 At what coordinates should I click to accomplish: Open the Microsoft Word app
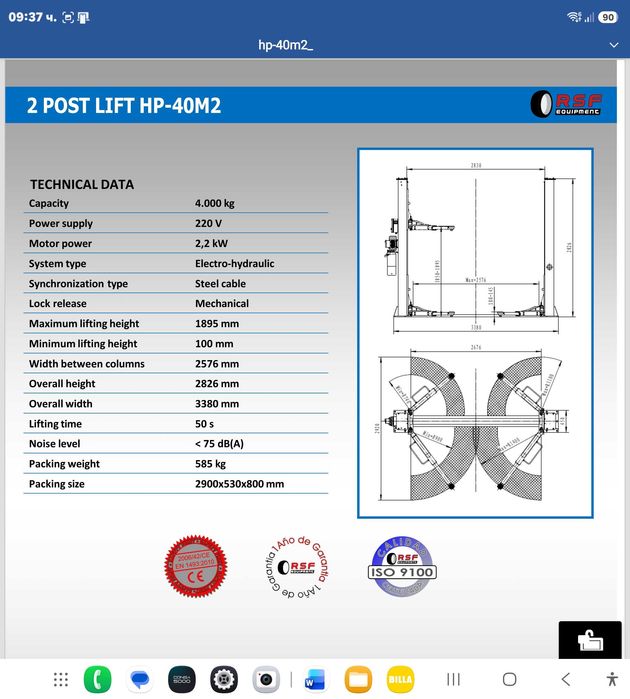click(x=315, y=679)
